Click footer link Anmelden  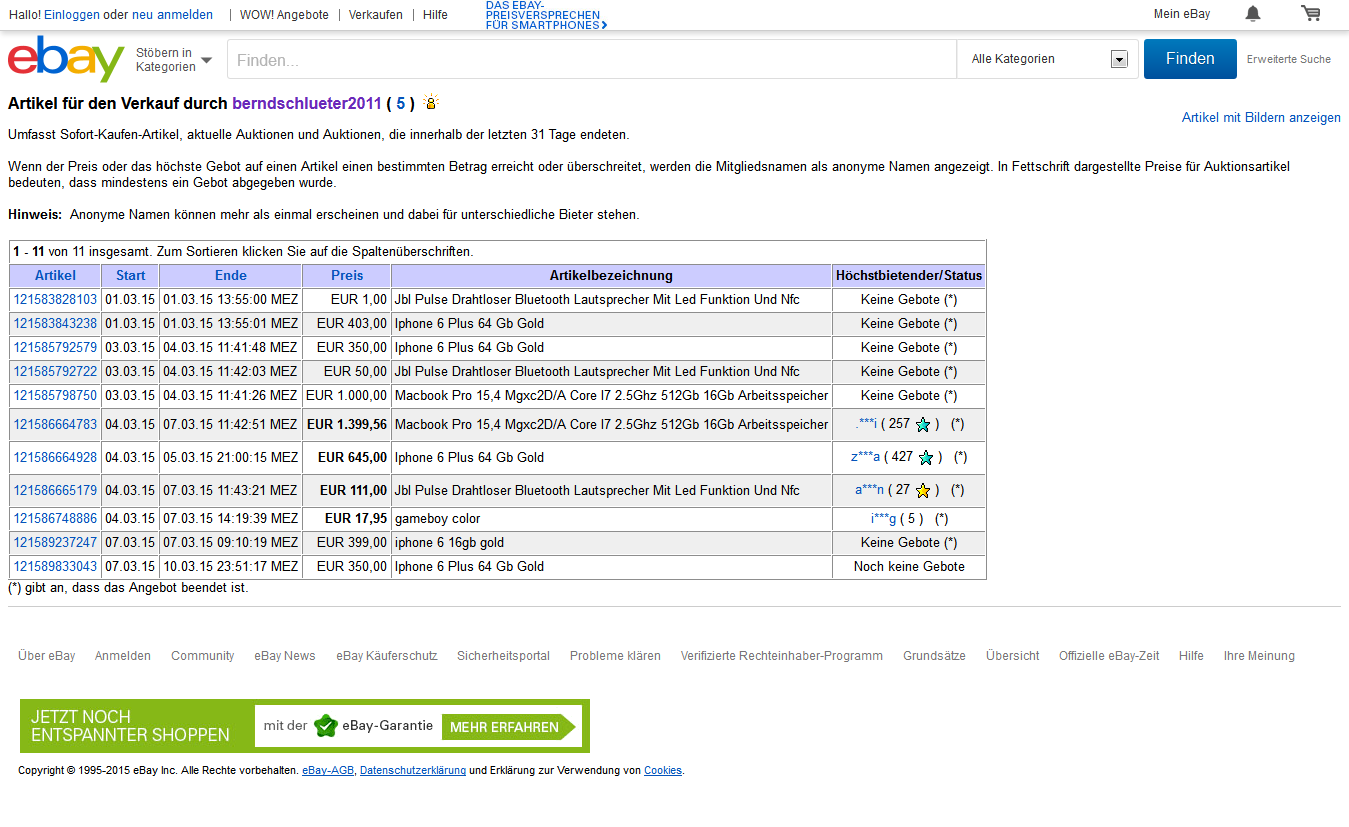[x=122, y=656]
